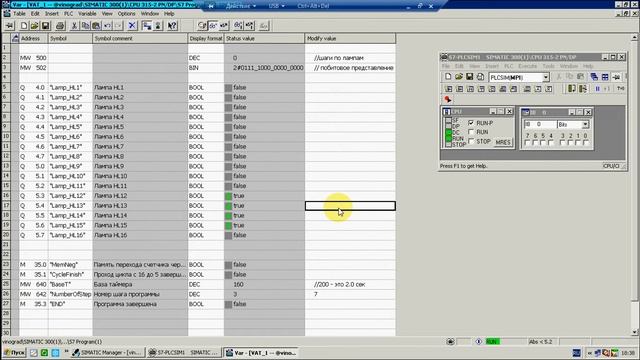Screen dimensions: 640x360
Task: Click the blue X delete icon in toolbar
Action: (132, 26)
